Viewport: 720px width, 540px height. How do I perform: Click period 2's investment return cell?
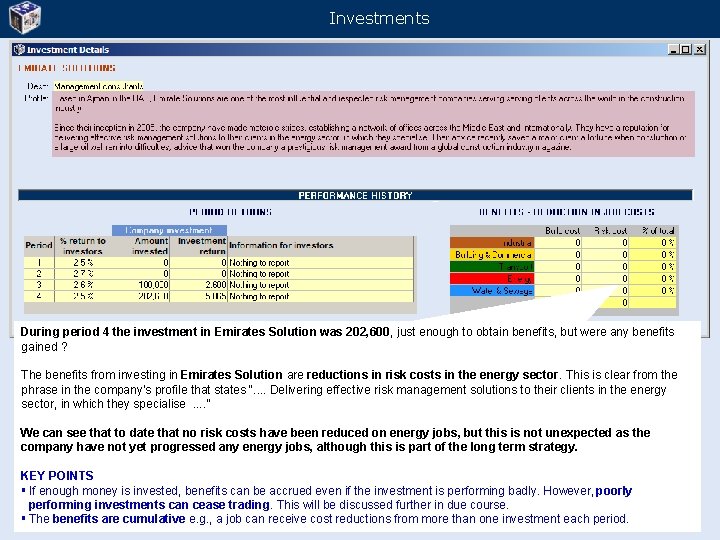click(199, 274)
